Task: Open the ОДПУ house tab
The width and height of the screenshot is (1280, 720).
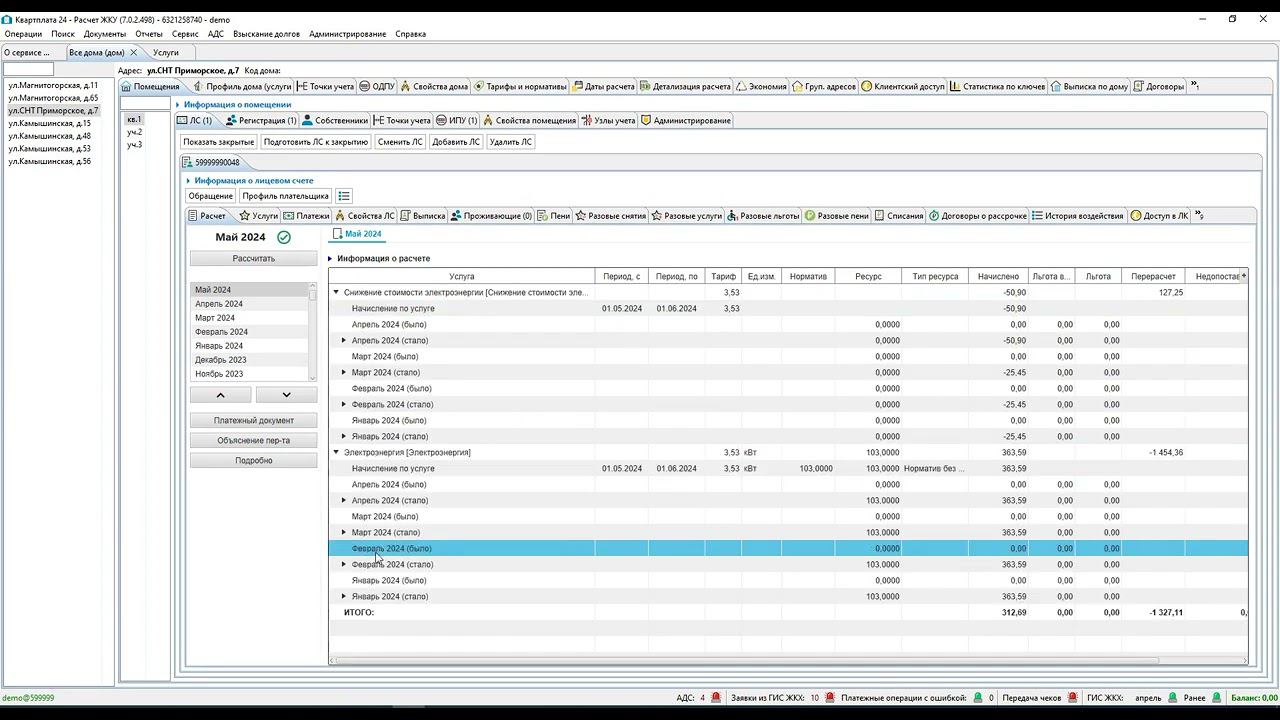Action: [x=377, y=86]
